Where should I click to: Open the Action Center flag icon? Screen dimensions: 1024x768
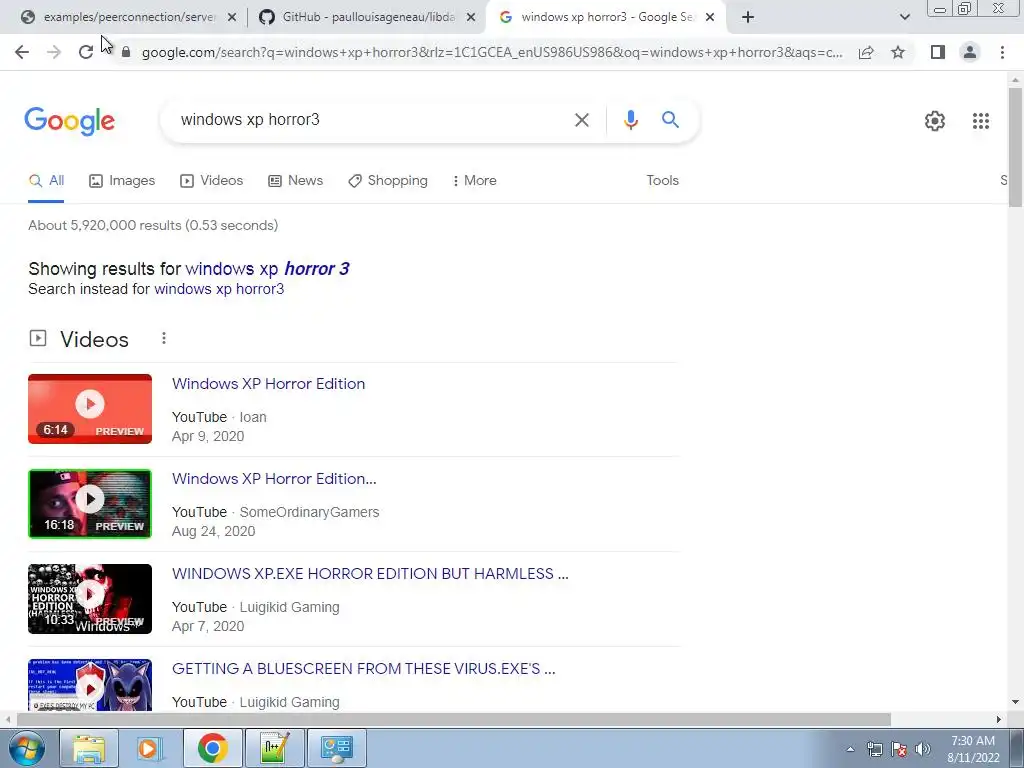coord(899,749)
